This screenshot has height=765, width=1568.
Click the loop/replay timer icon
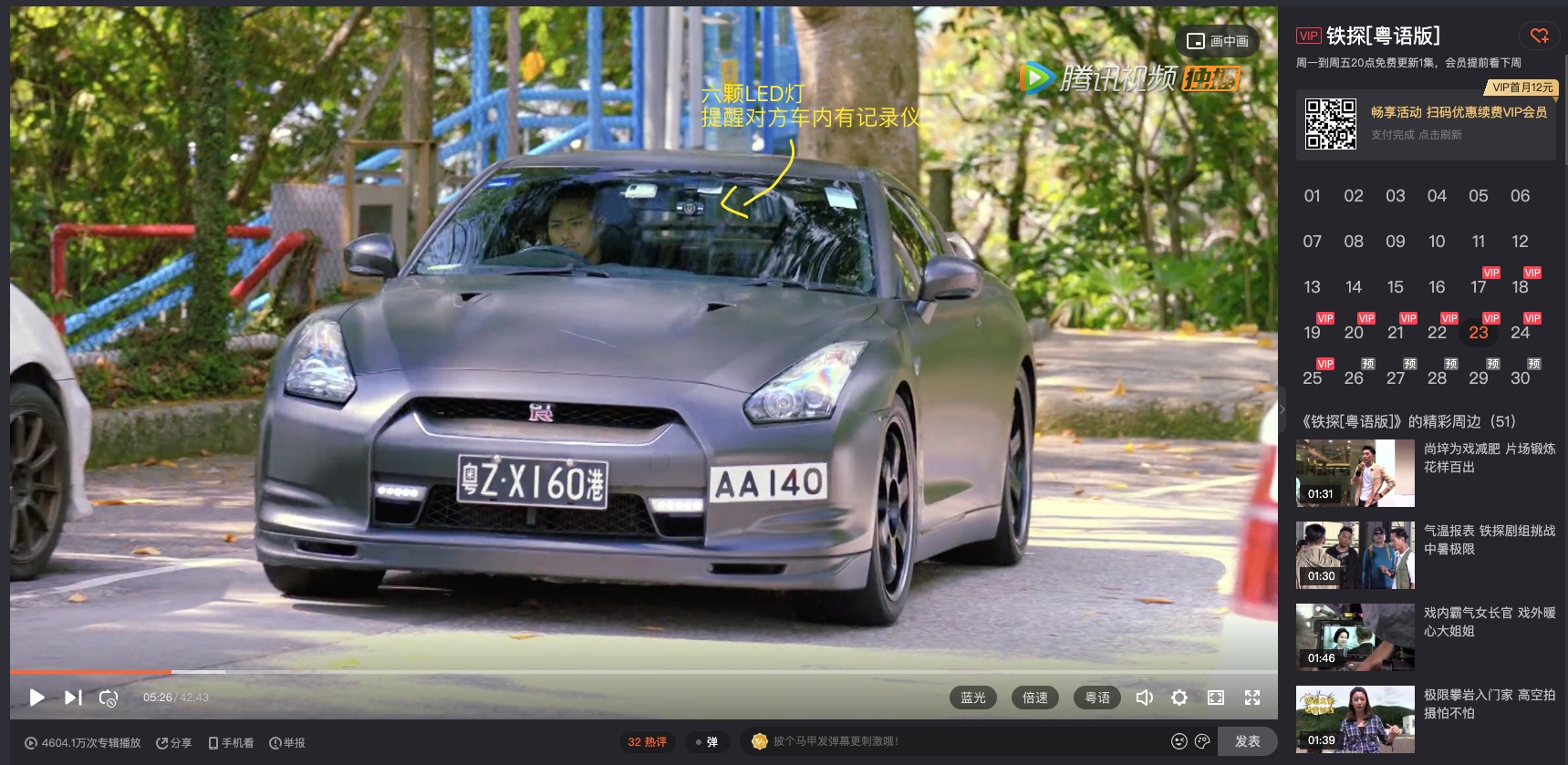109,698
